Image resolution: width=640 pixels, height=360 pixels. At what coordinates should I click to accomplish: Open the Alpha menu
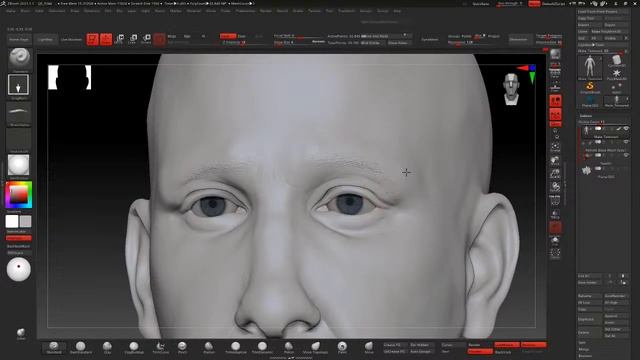(x=11, y=11)
